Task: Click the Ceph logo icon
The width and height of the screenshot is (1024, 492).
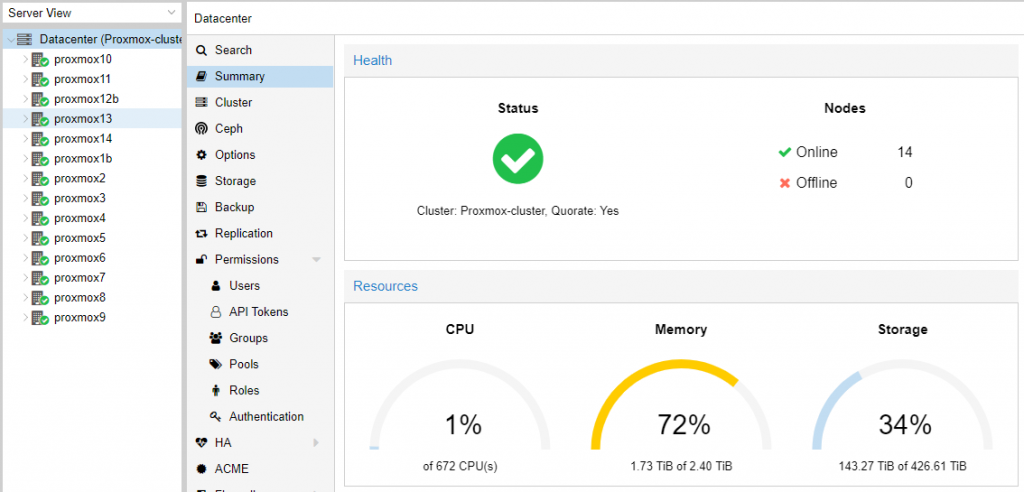Action: point(202,129)
